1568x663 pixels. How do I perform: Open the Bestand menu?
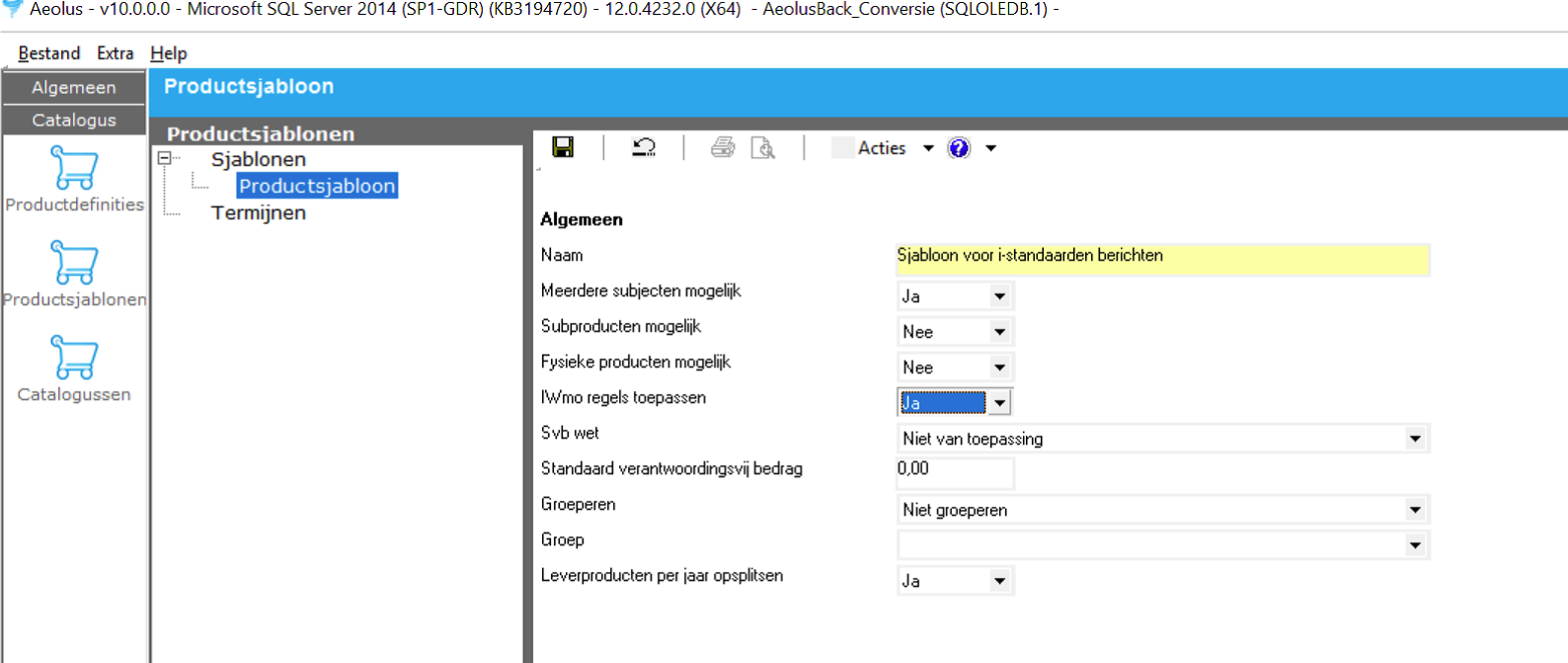click(48, 53)
